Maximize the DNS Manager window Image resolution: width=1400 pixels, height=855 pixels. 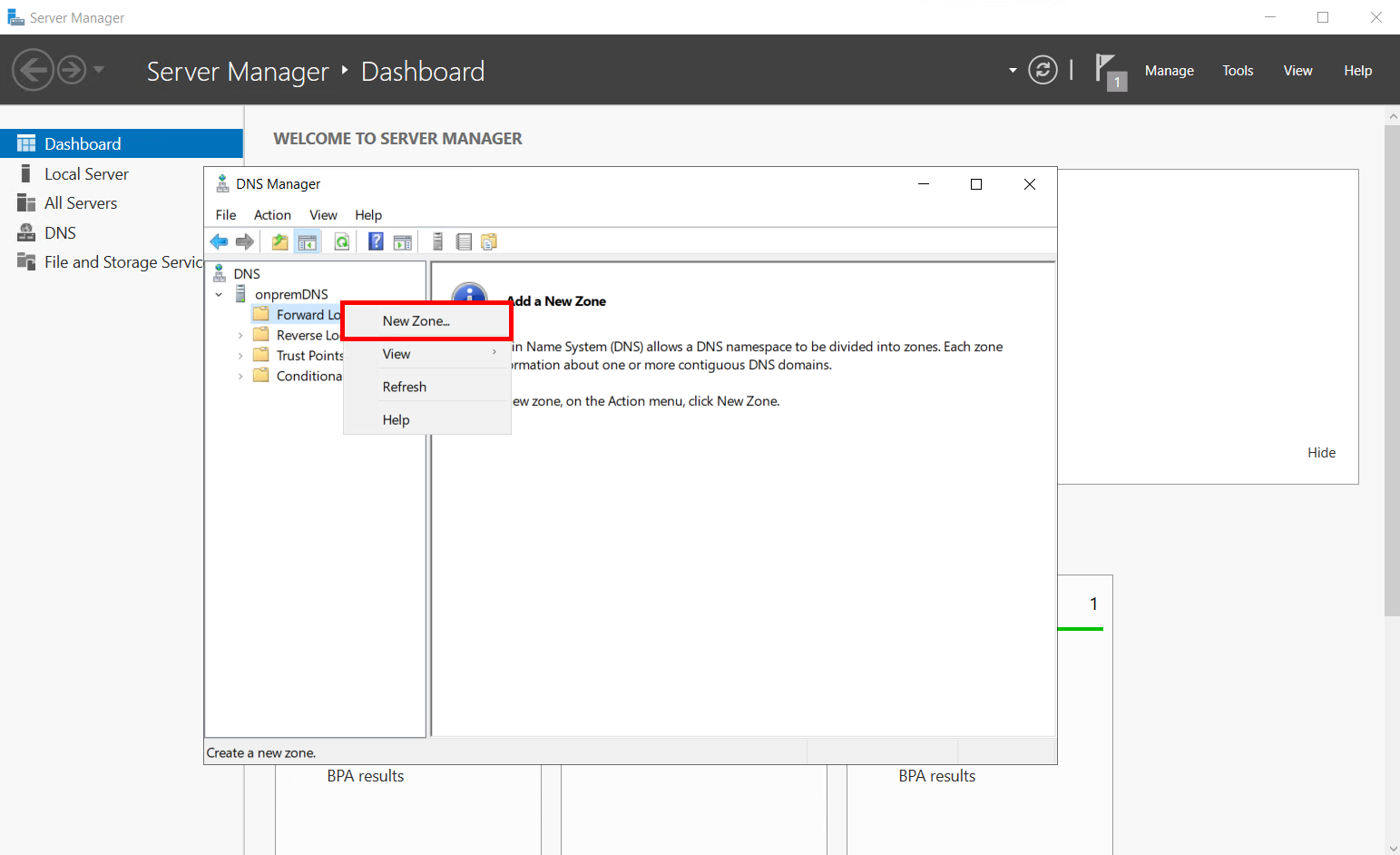(976, 184)
